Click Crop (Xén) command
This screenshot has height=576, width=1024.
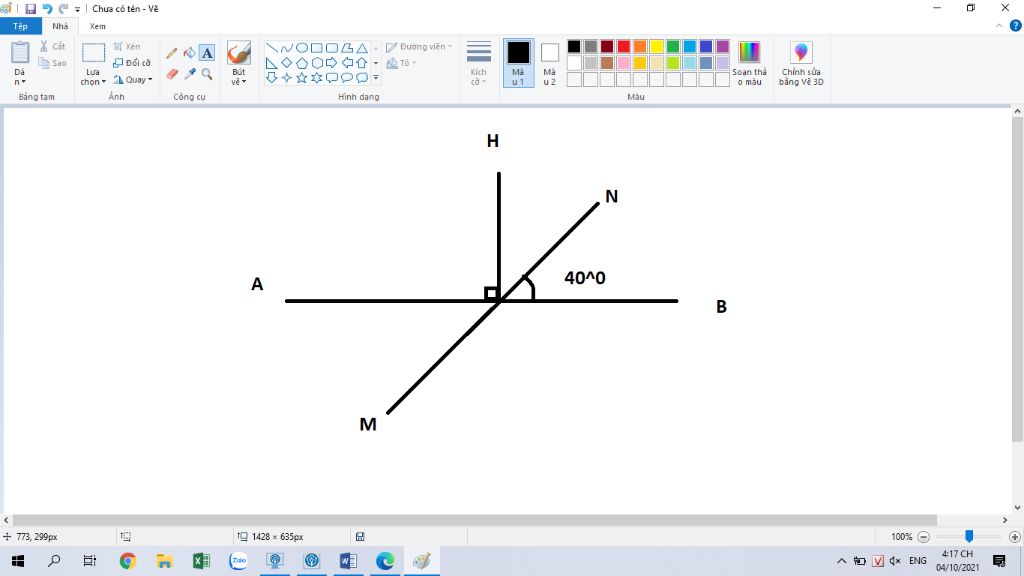pyautogui.click(x=127, y=46)
